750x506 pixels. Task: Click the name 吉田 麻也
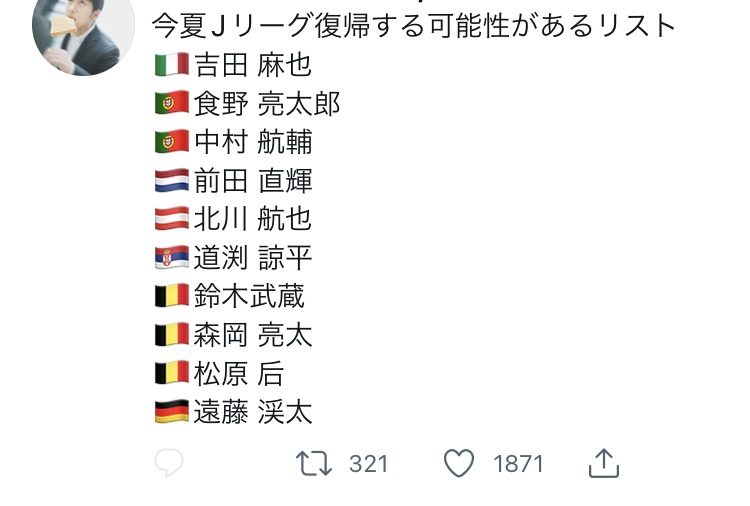(x=253, y=66)
